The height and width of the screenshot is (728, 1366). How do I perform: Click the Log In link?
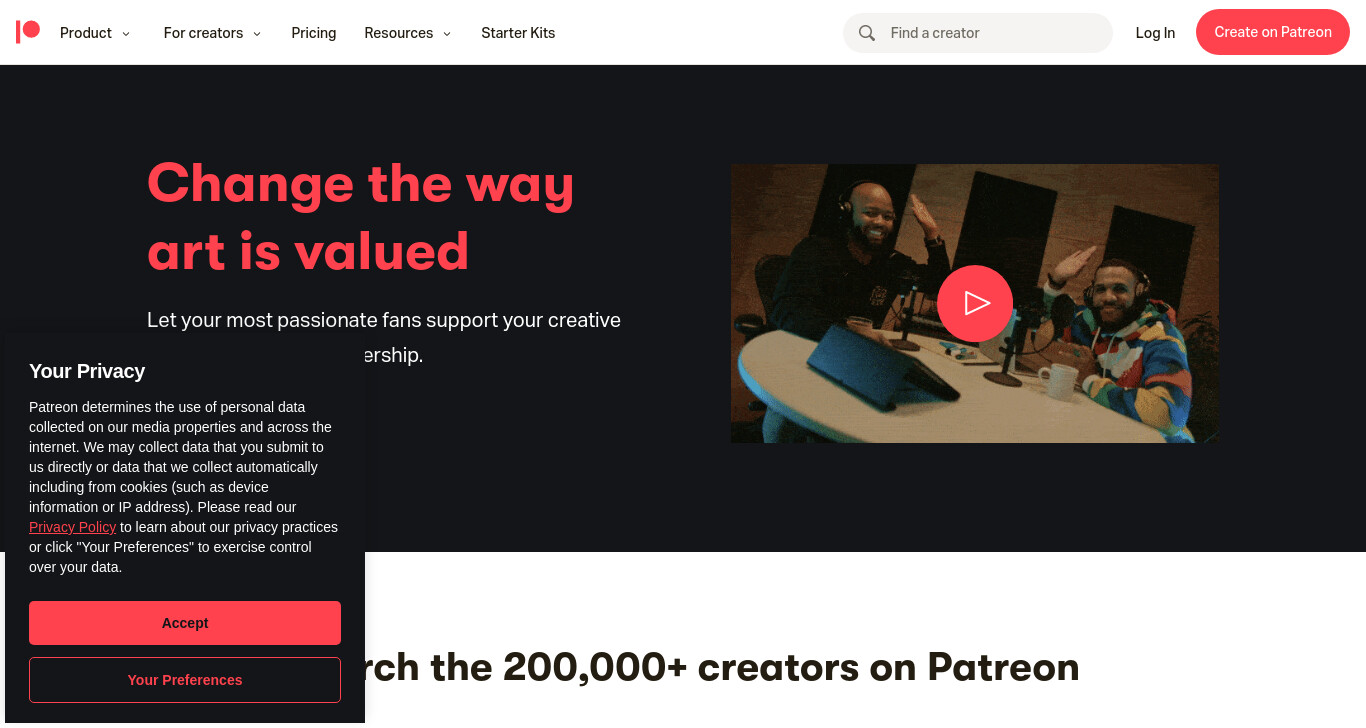[x=1155, y=33]
